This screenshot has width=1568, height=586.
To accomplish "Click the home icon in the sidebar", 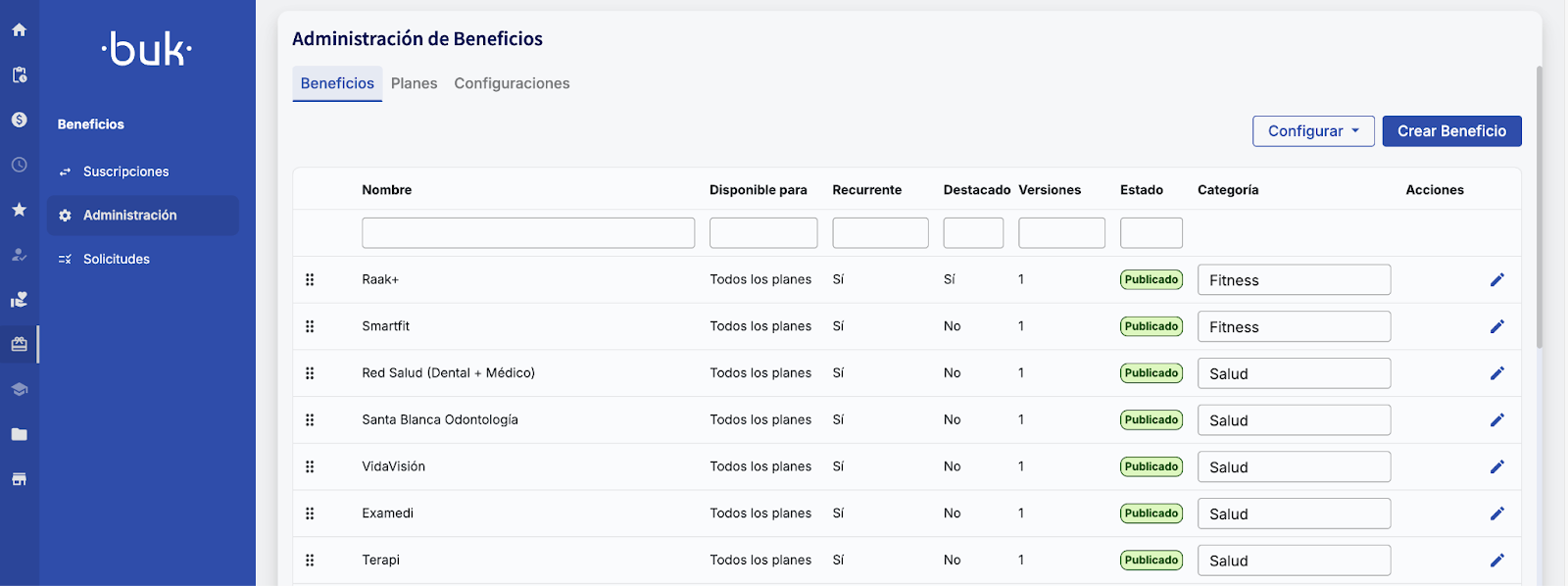I will pyautogui.click(x=19, y=29).
